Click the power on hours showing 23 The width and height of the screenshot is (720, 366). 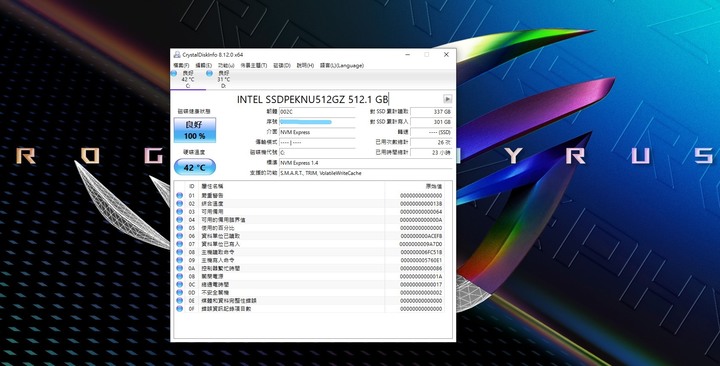(x=431, y=152)
